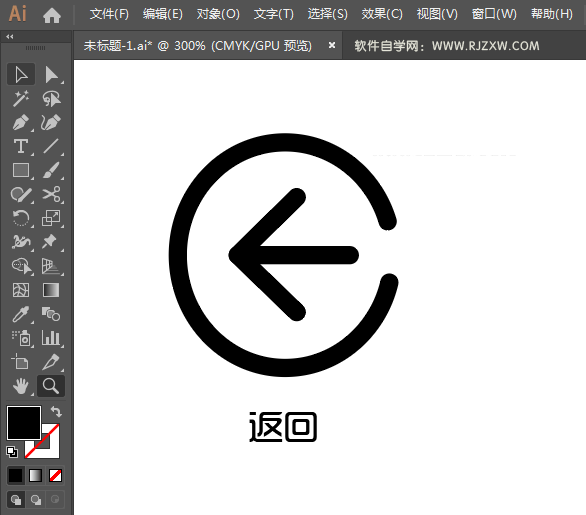This screenshot has width=586, height=515.
Task: Select the Gradient tool
Action: click(51, 290)
